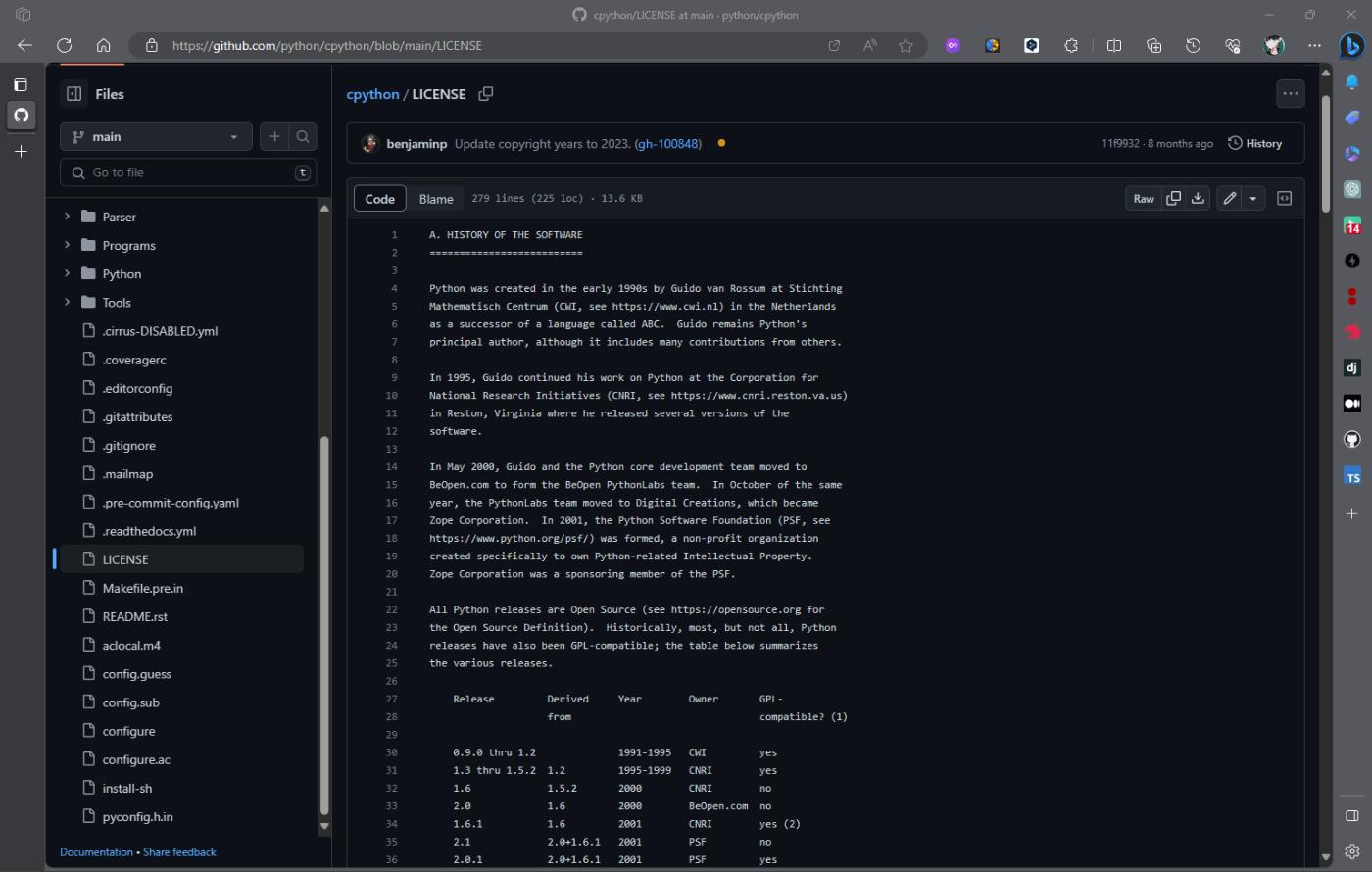1372x872 pixels.
Task: Open browser history clock icon
Action: [1193, 45]
